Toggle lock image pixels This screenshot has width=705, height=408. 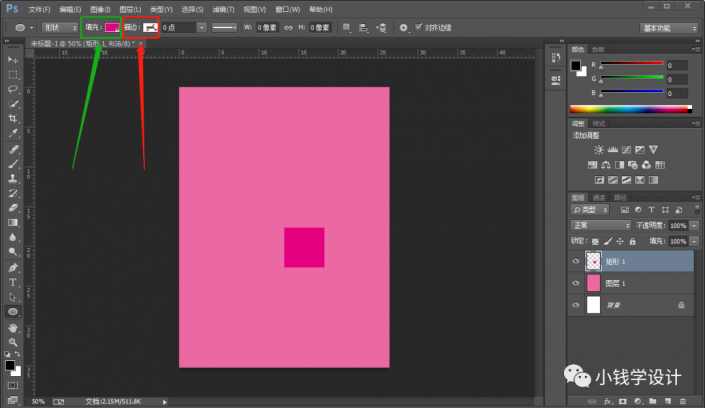[x=607, y=242]
